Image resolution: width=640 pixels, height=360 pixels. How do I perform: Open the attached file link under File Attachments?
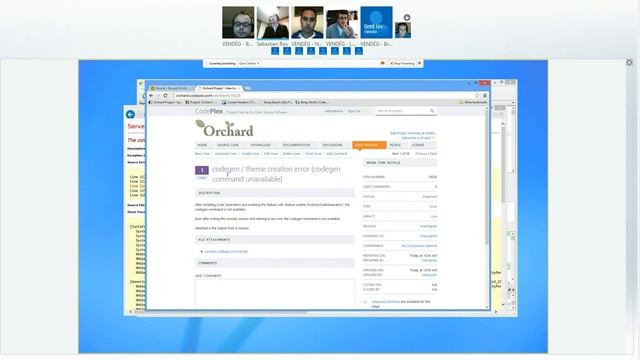tap(226, 252)
